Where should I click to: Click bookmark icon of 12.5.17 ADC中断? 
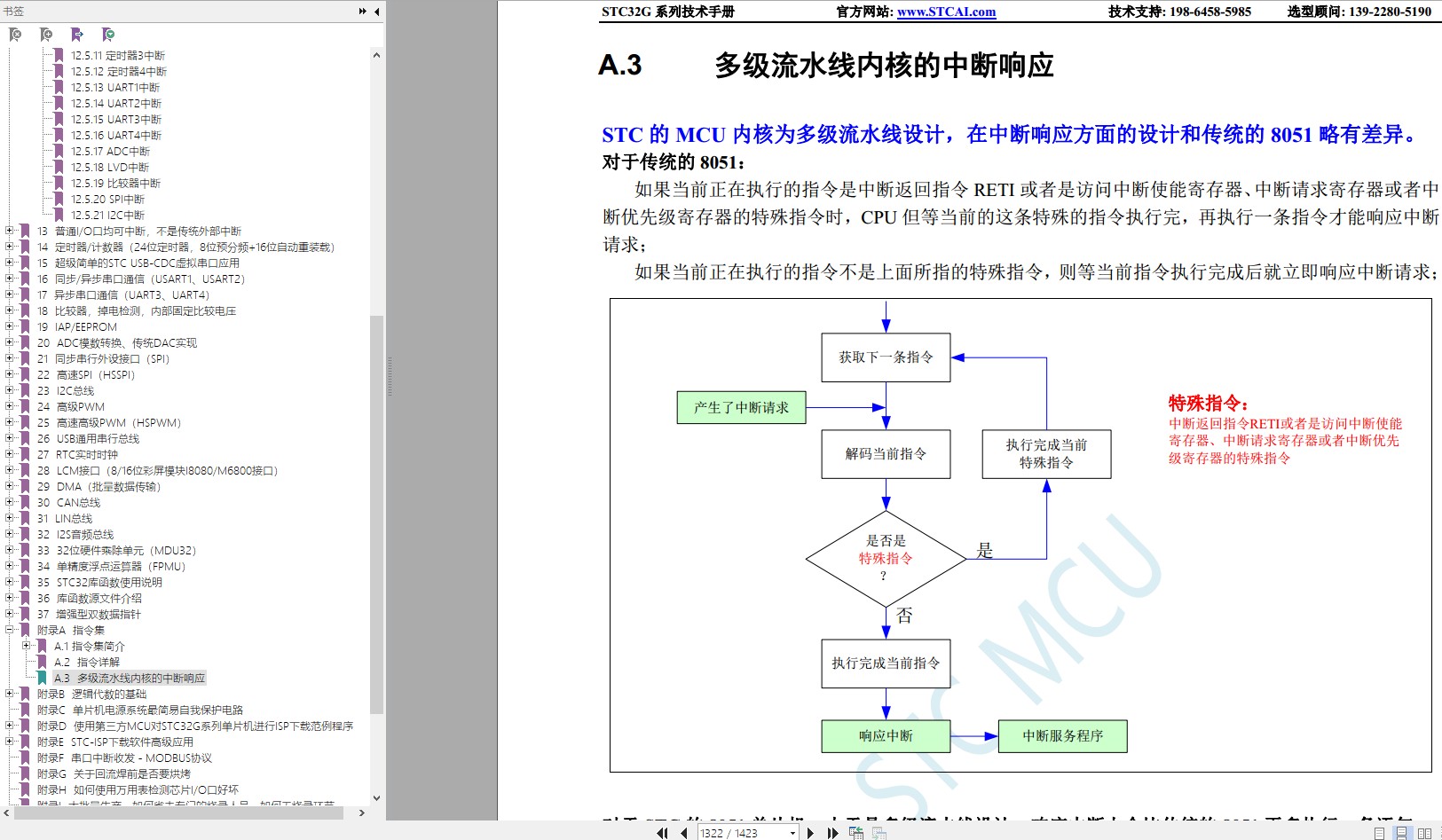tap(59, 152)
